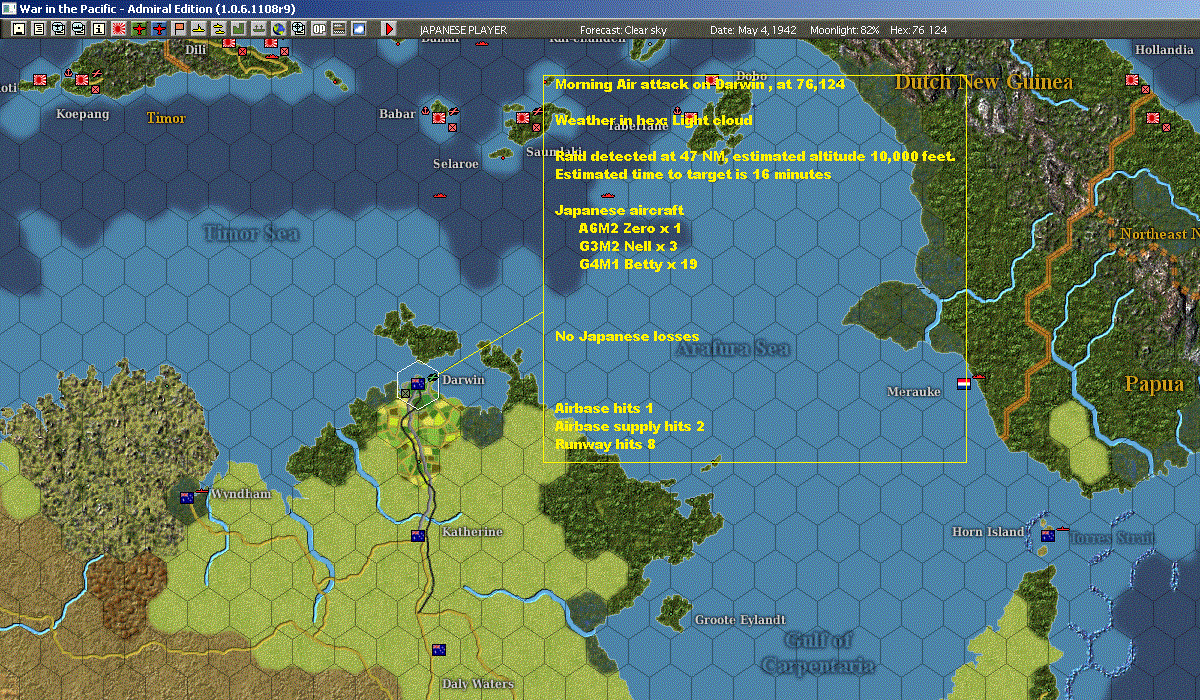Click the 'JAPANESE PLAYER' label
The image size is (1200, 700).
(463, 30)
